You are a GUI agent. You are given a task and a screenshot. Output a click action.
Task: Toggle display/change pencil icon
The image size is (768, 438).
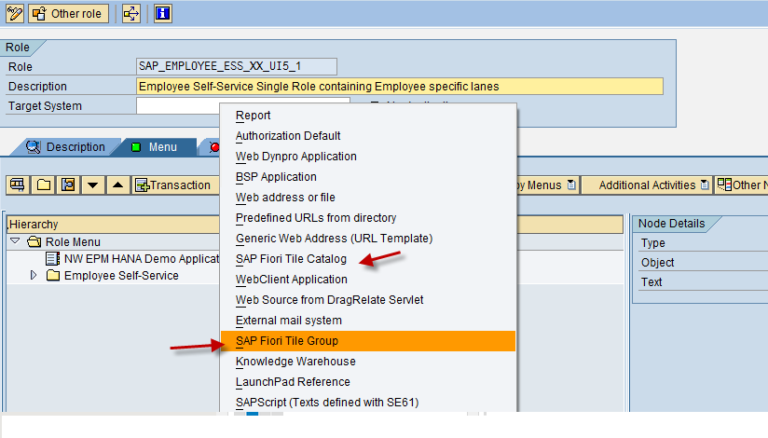pyautogui.click(x=15, y=13)
